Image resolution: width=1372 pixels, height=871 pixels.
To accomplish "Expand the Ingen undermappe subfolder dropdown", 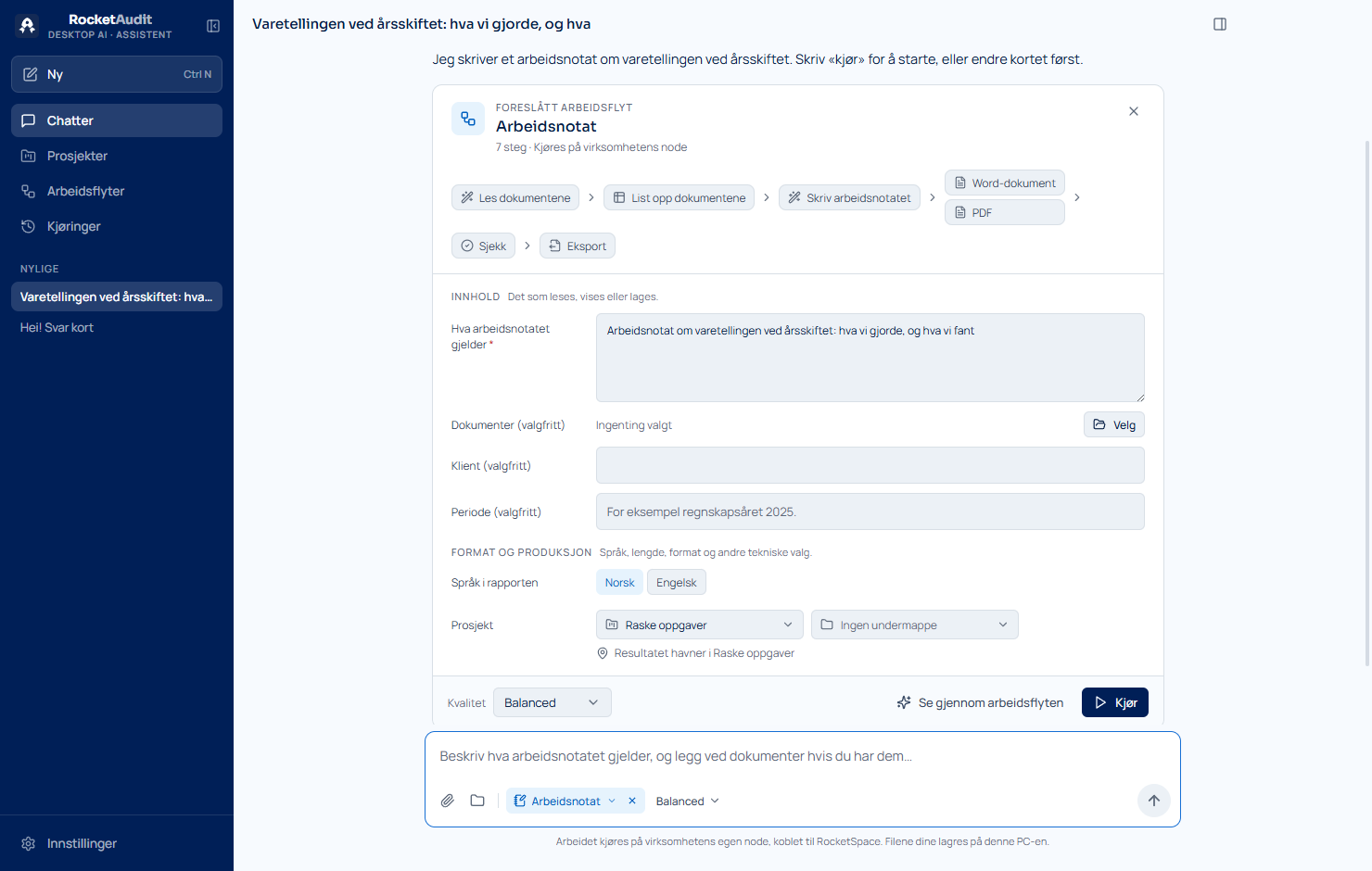I will 915,625.
